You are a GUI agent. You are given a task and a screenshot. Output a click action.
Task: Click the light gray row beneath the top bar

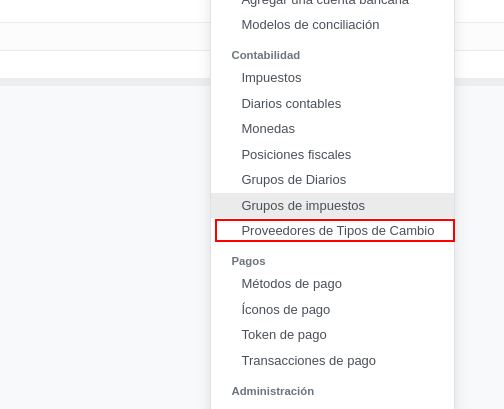105,37
